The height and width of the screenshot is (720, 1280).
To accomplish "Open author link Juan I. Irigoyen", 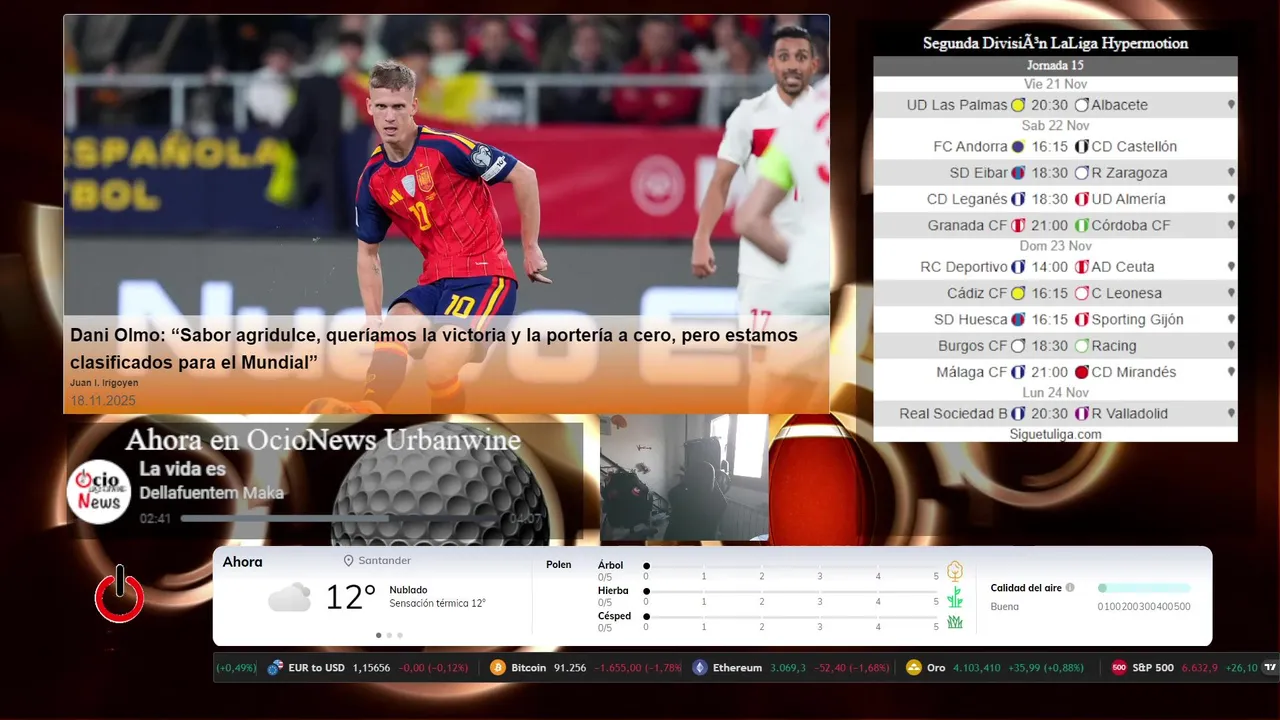I will point(104,383).
